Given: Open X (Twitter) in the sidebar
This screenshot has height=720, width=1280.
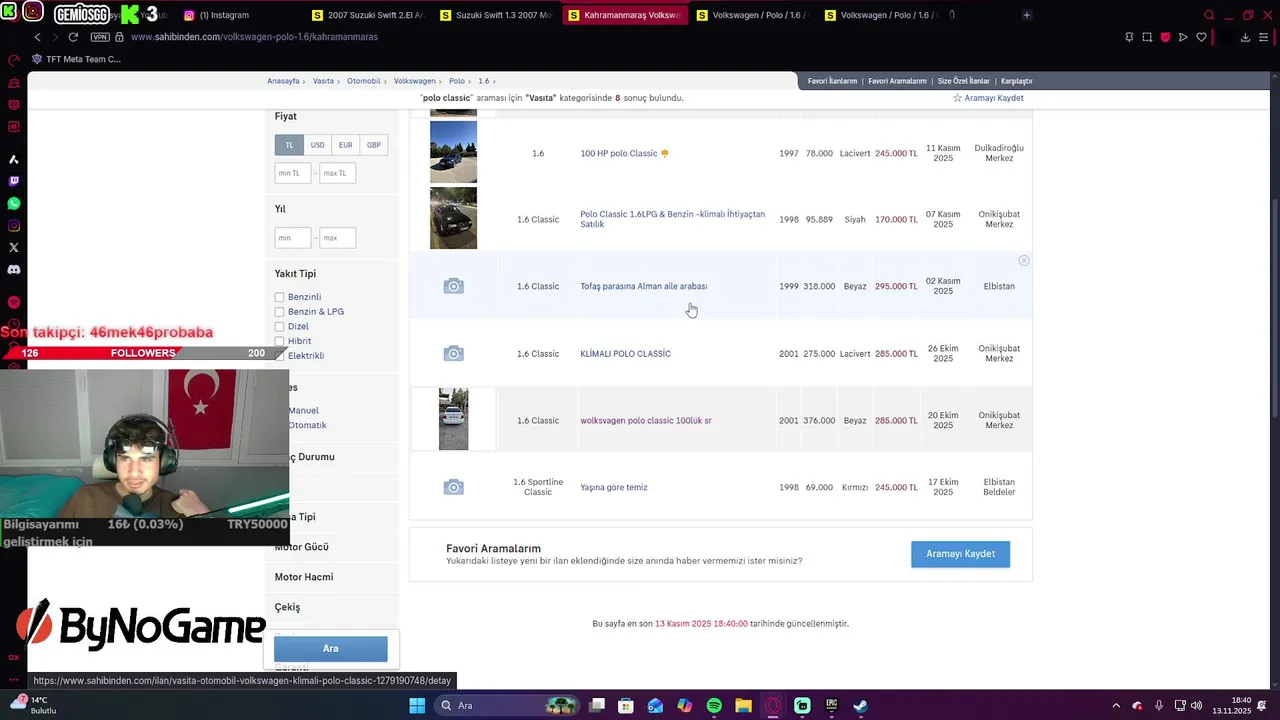Looking at the screenshot, I should (14, 247).
